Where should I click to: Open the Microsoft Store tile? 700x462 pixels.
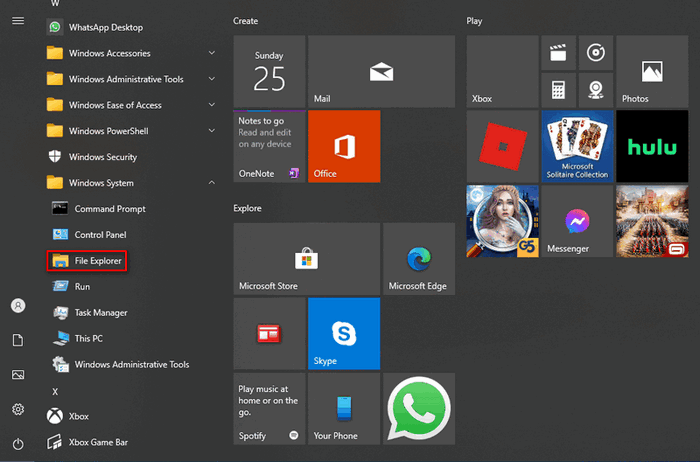[x=307, y=259]
